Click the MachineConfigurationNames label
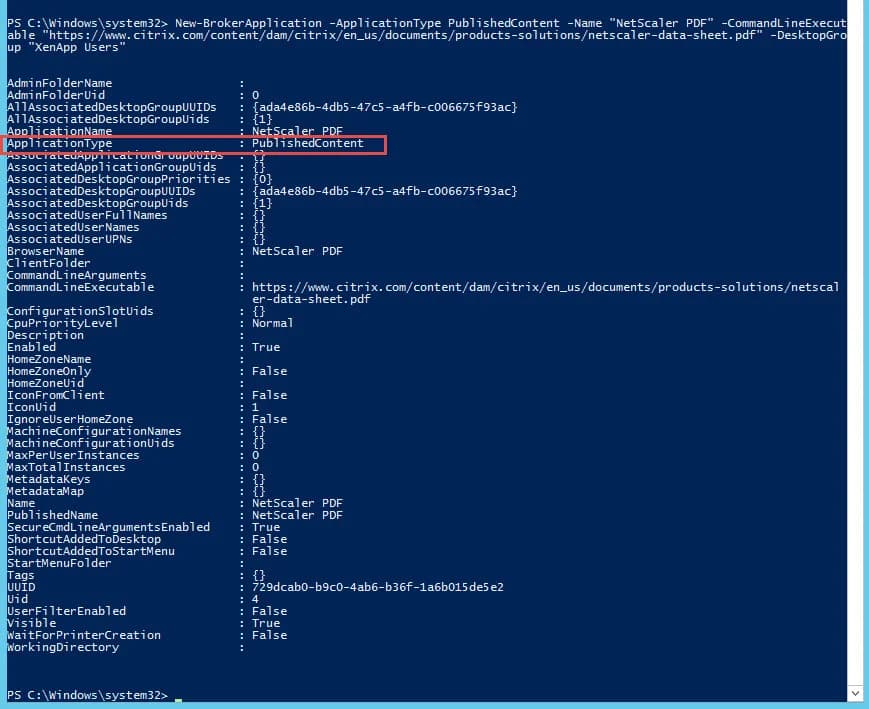 pyautogui.click(x=94, y=431)
